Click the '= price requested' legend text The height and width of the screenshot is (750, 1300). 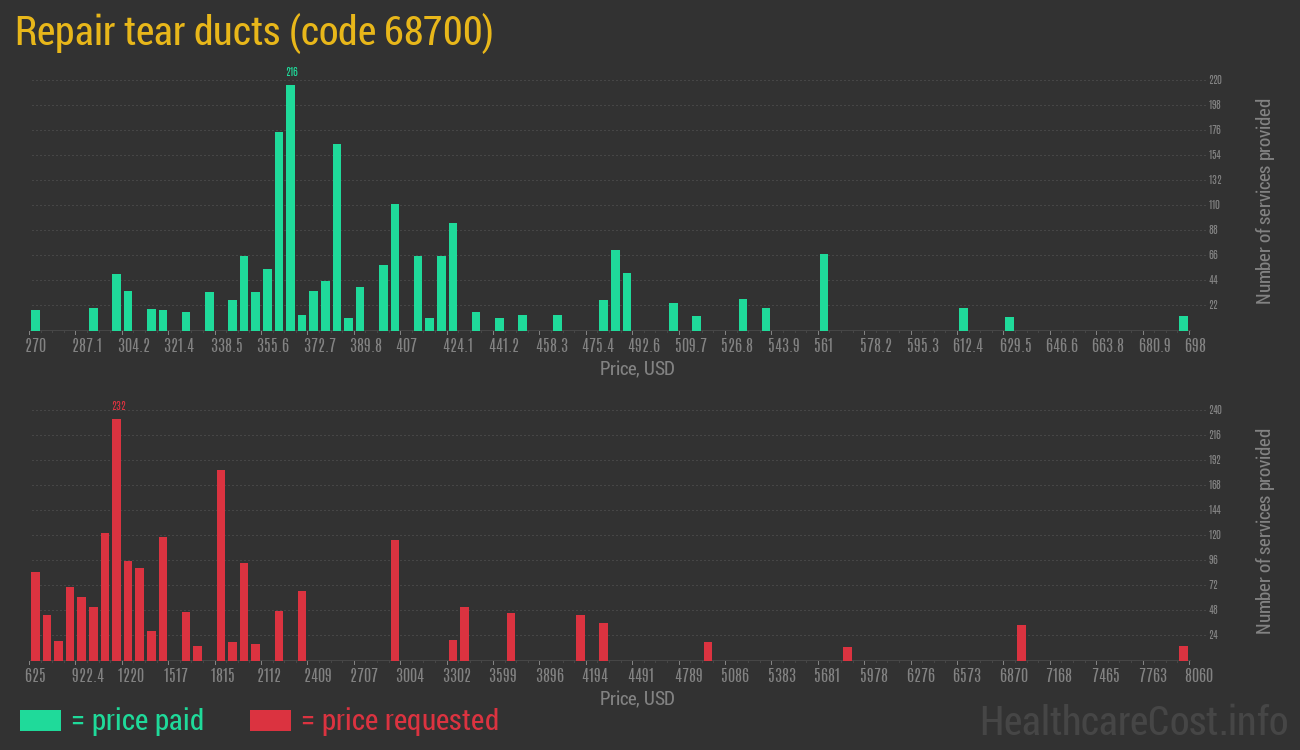[x=399, y=720]
